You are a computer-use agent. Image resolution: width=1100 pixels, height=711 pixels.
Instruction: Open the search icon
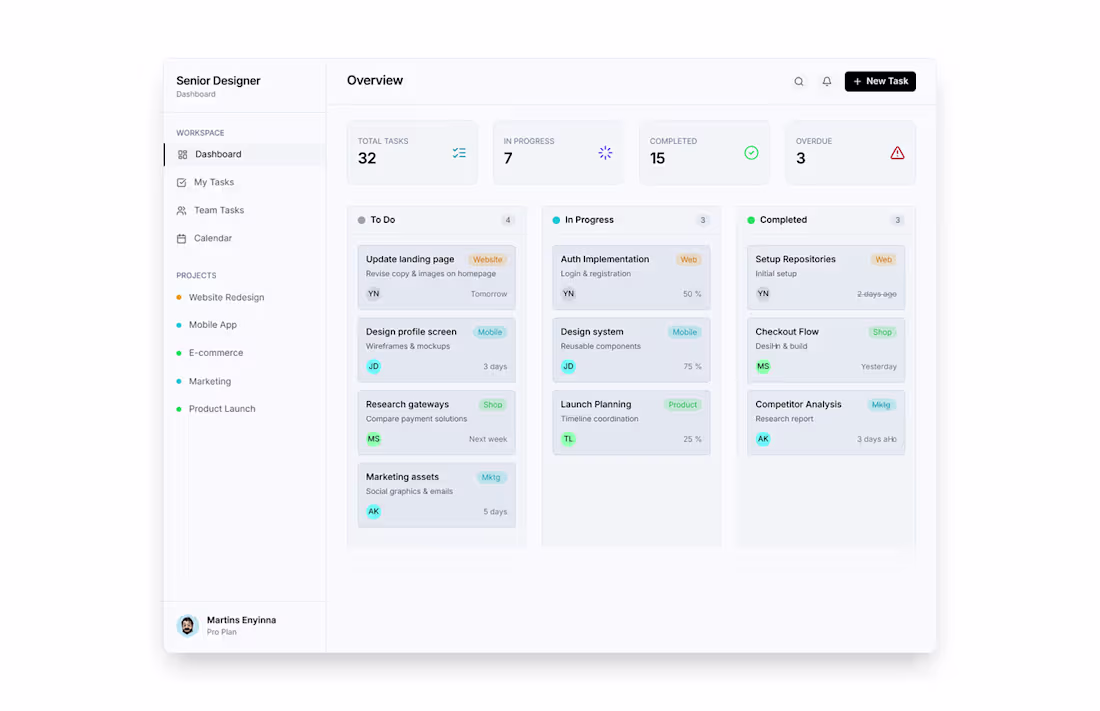tap(798, 81)
